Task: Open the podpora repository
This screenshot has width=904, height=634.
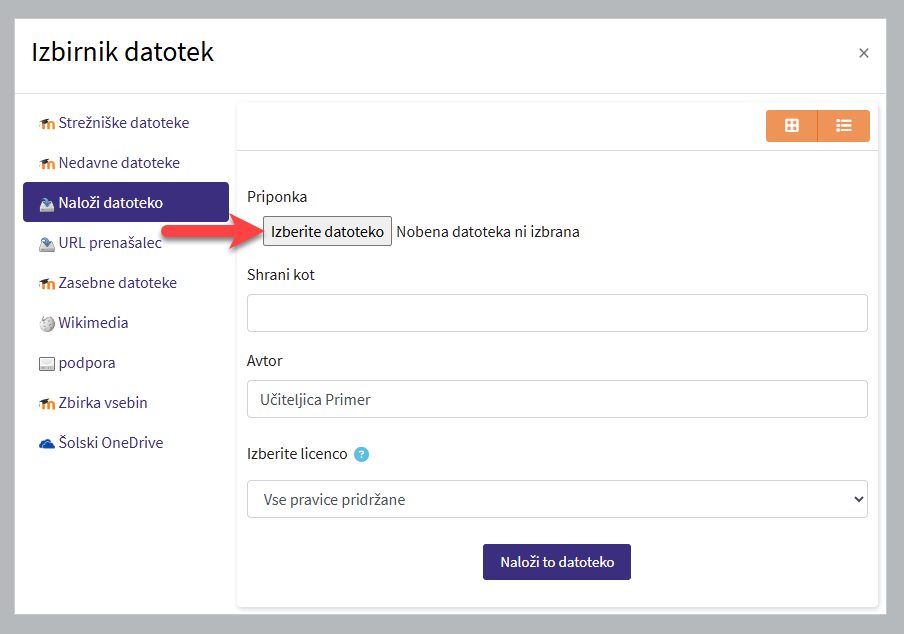Action: (86, 363)
